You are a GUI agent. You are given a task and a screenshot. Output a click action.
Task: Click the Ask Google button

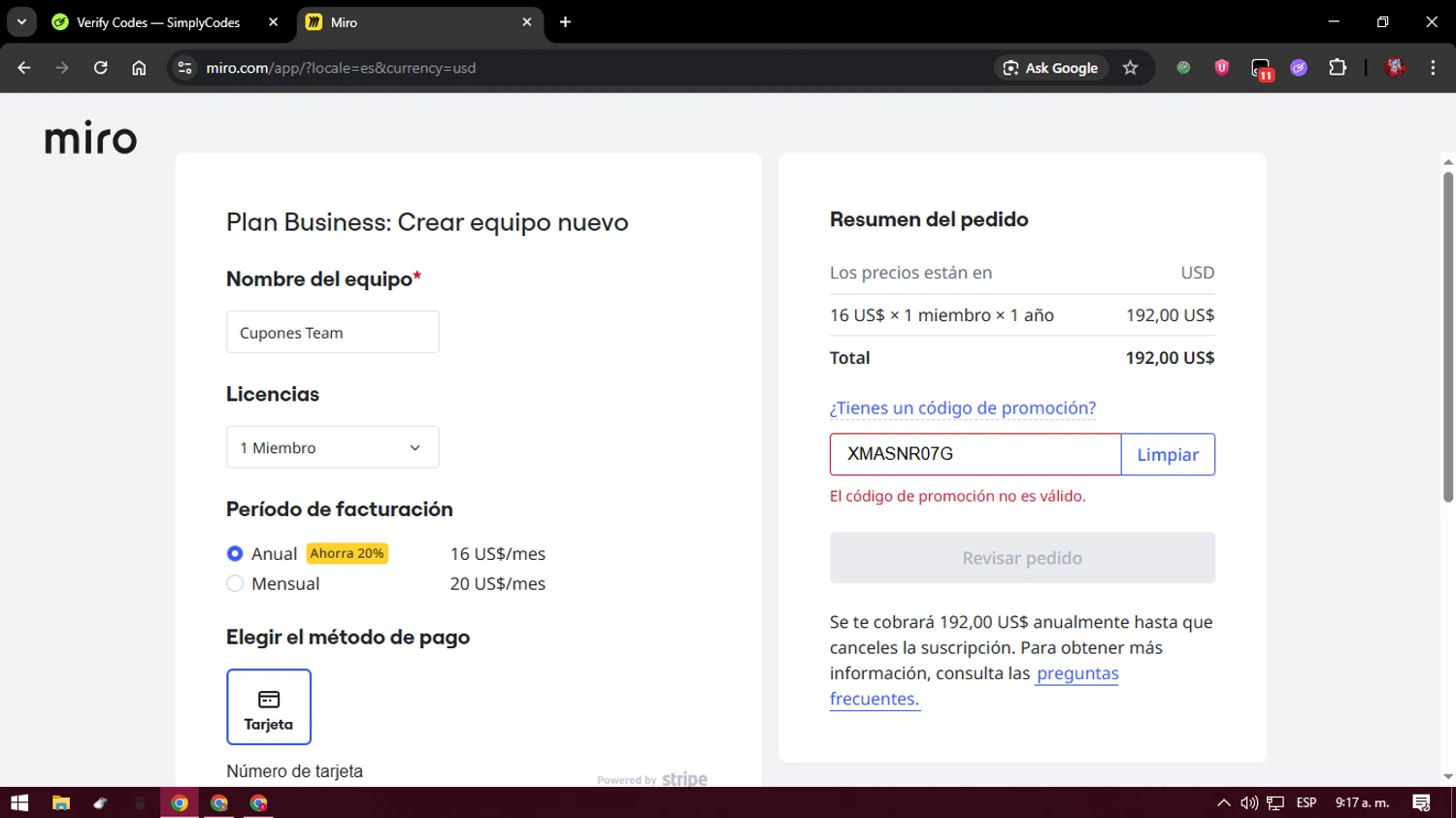[1051, 68]
